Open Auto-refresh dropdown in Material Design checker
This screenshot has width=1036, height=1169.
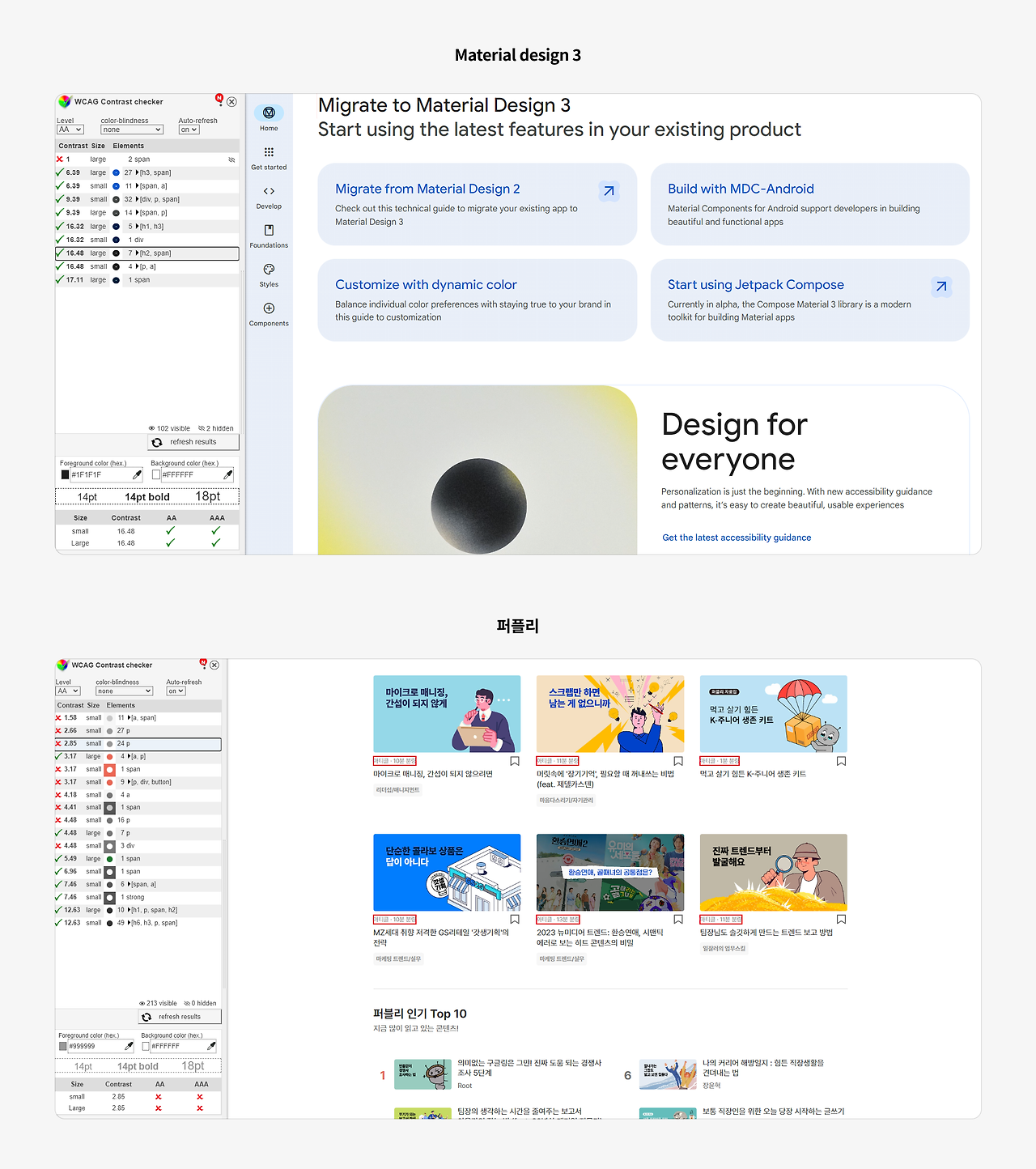point(189,130)
